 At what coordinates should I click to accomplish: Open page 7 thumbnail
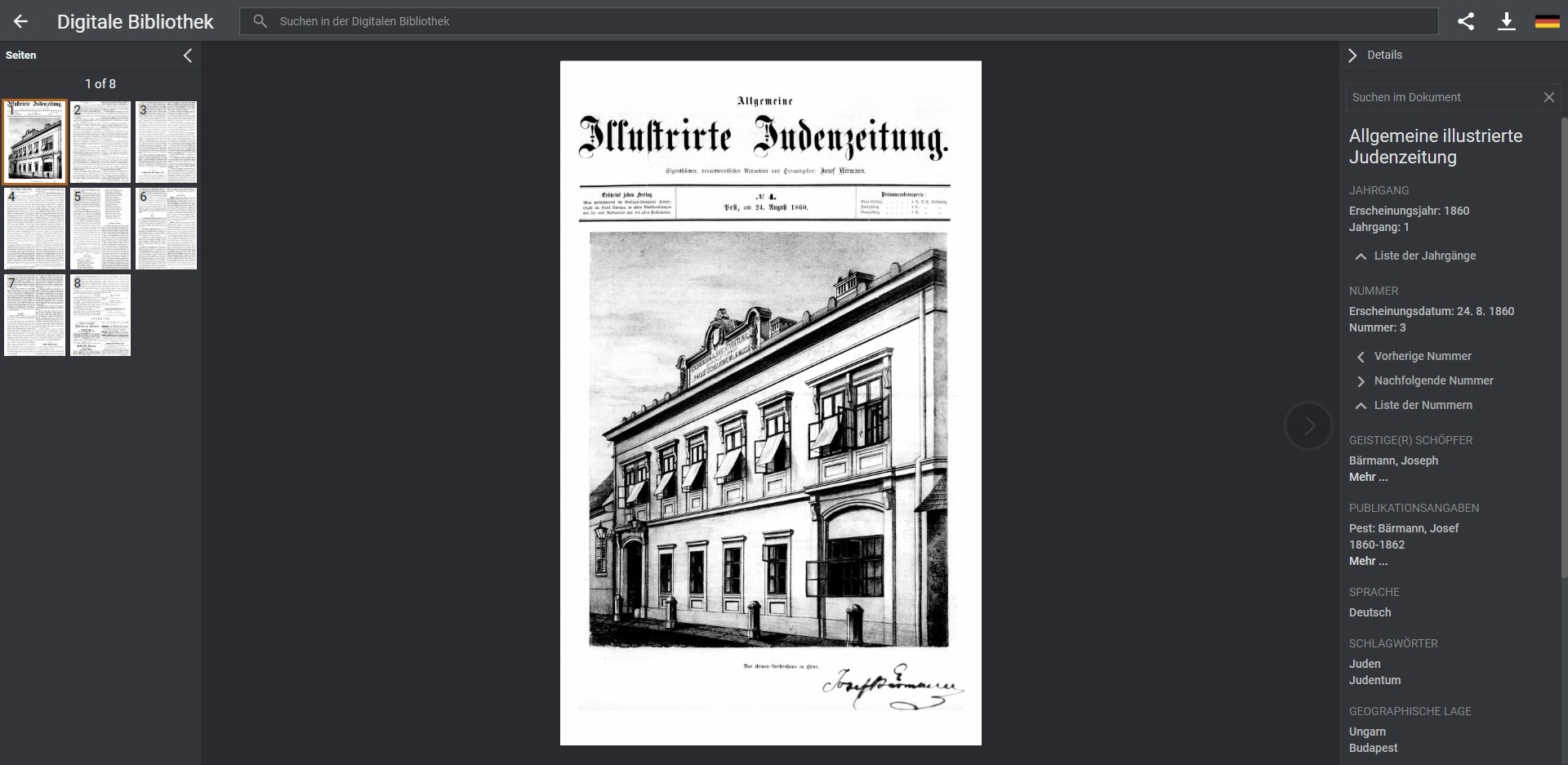[x=34, y=315]
